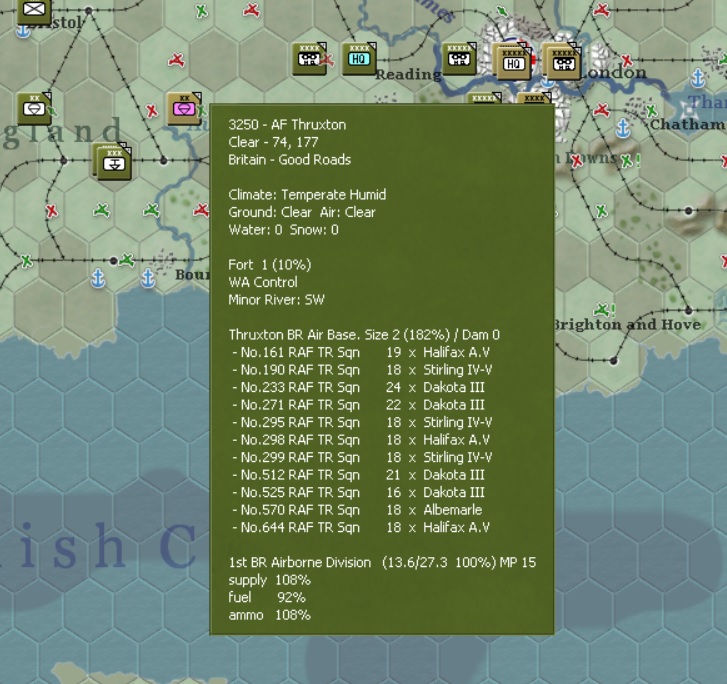
Task: Click rail junction dot right of Bristol label
Action: pyautogui.click(x=89, y=10)
